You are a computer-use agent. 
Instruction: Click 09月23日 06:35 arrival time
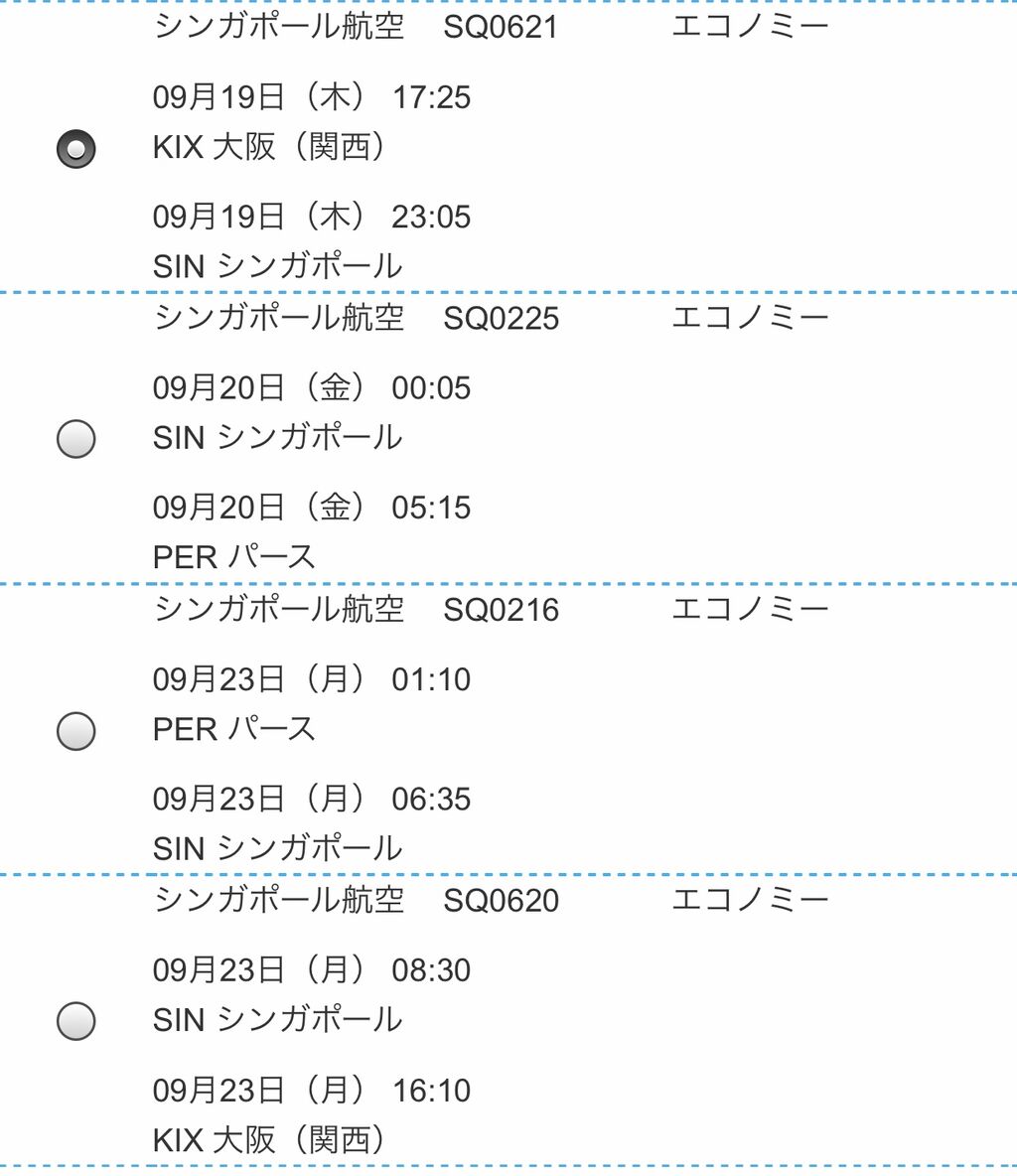click(311, 799)
